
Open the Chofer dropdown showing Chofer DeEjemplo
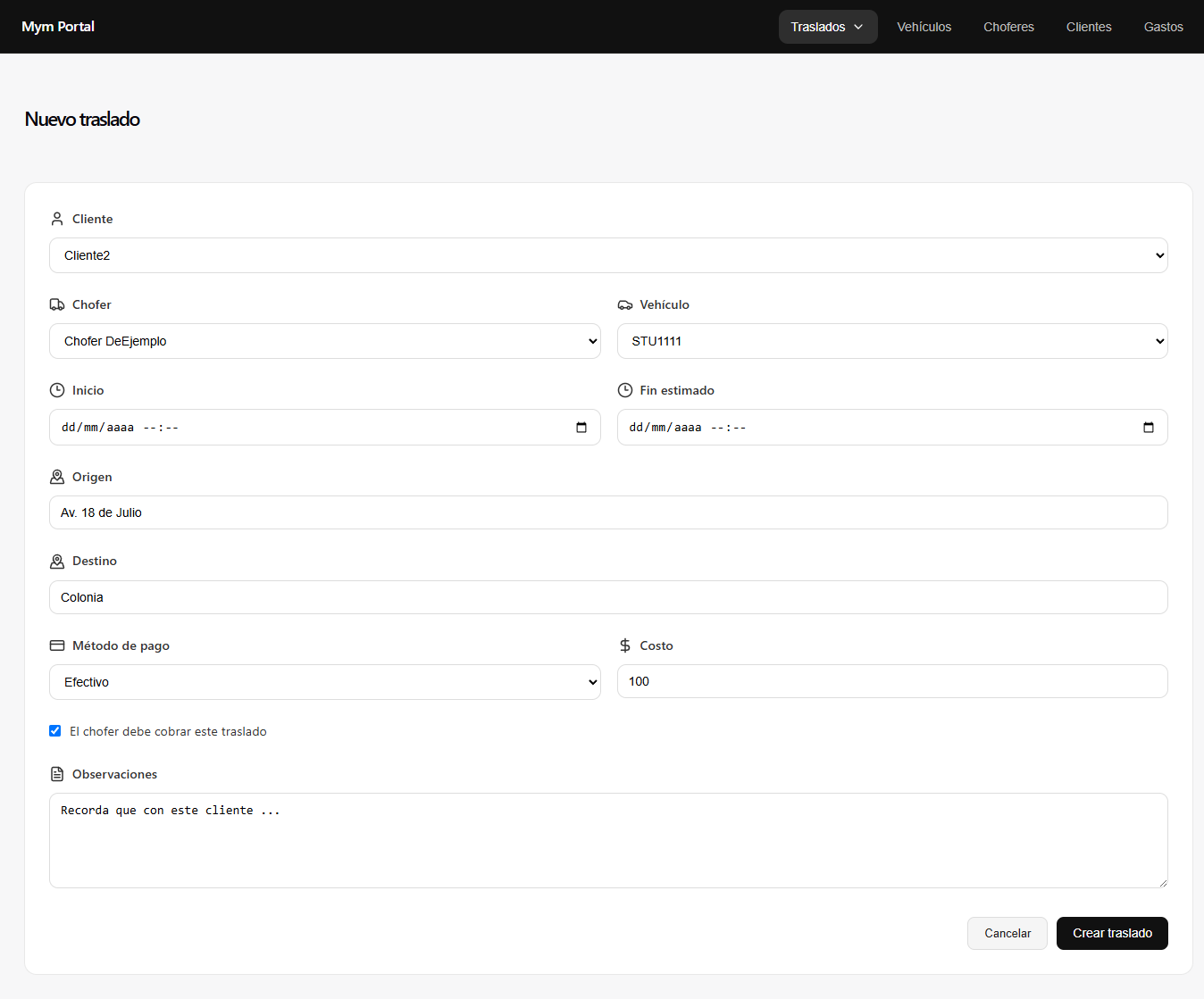click(325, 341)
